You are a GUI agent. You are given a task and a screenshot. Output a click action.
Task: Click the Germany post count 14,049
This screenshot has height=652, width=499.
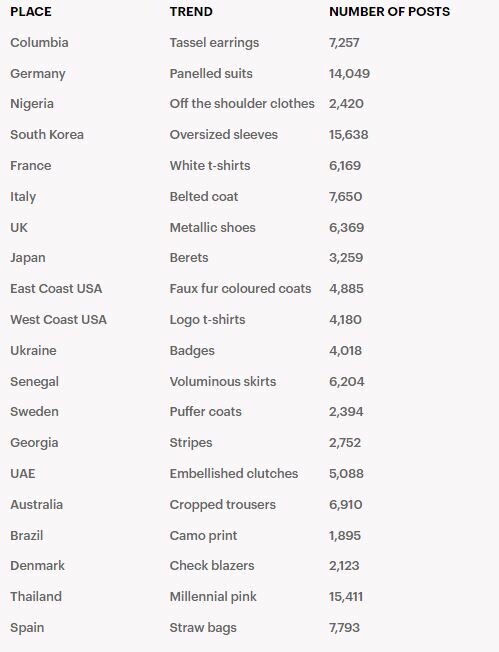click(349, 74)
